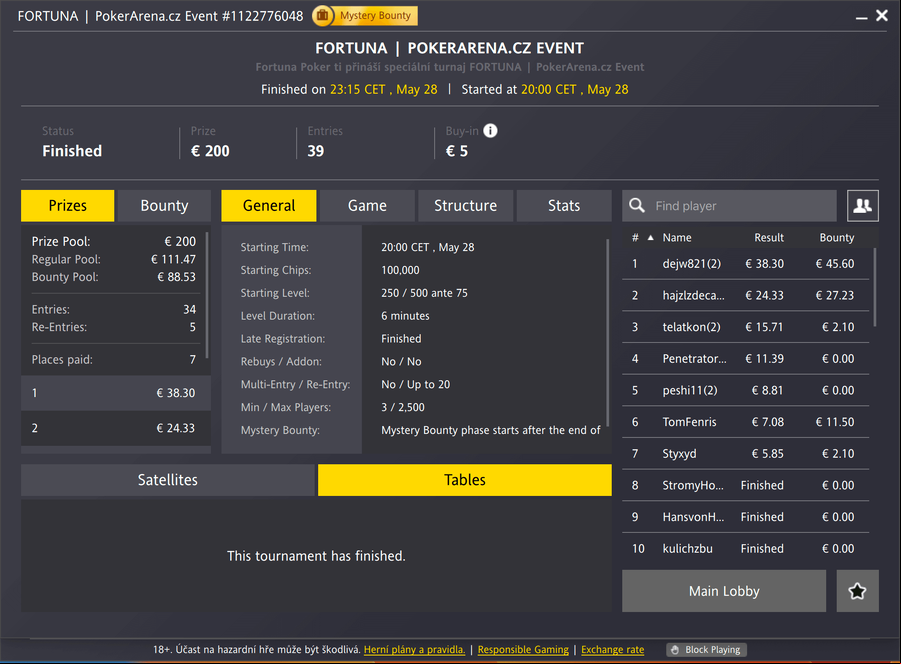Viewport: 901px width, 664px height.
Task: Sort by the Result column header
Action: [x=769, y=238]
